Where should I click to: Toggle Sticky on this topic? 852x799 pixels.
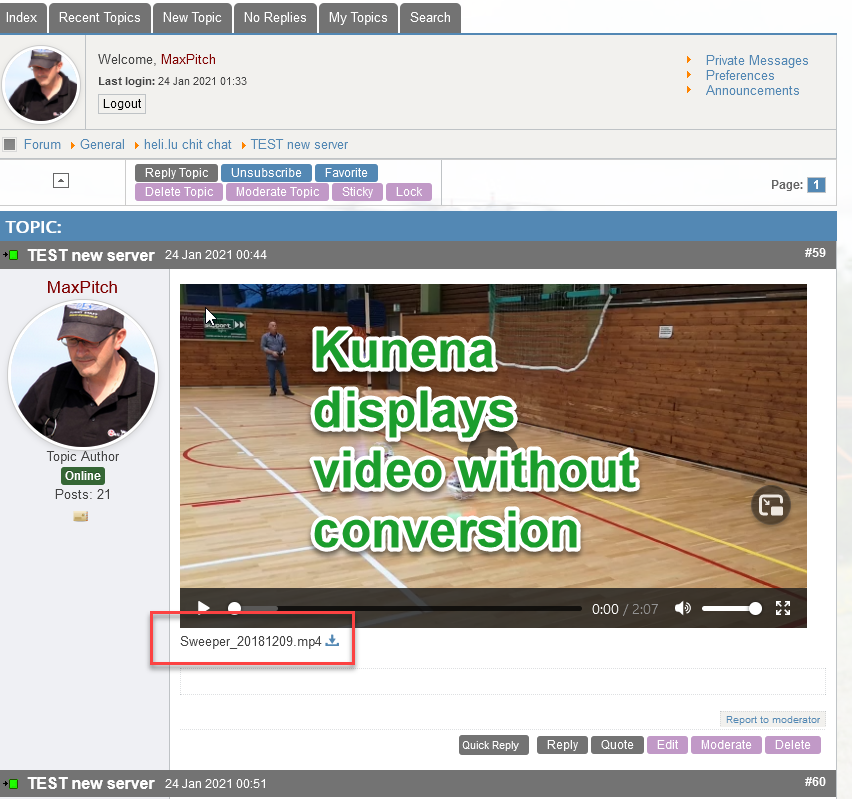click(357, 192)
